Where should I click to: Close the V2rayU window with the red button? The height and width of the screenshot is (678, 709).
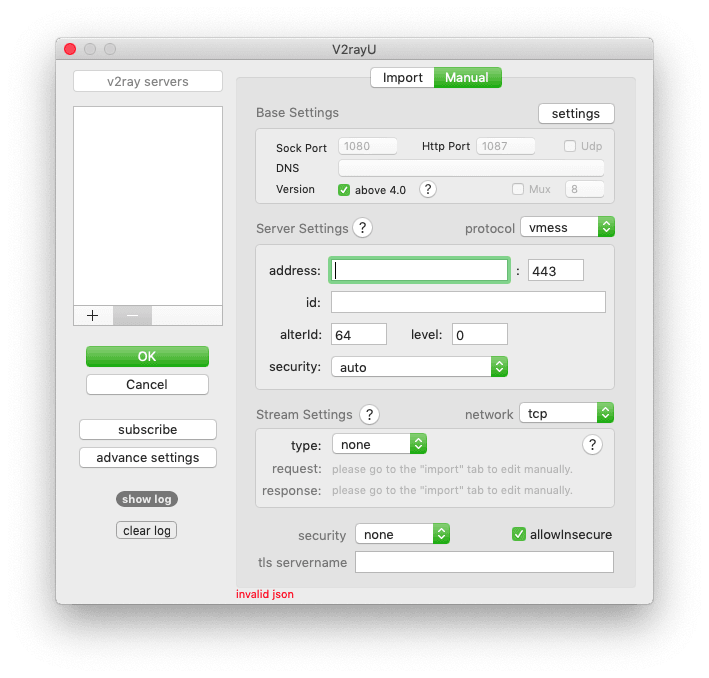[x=70, y=49]
